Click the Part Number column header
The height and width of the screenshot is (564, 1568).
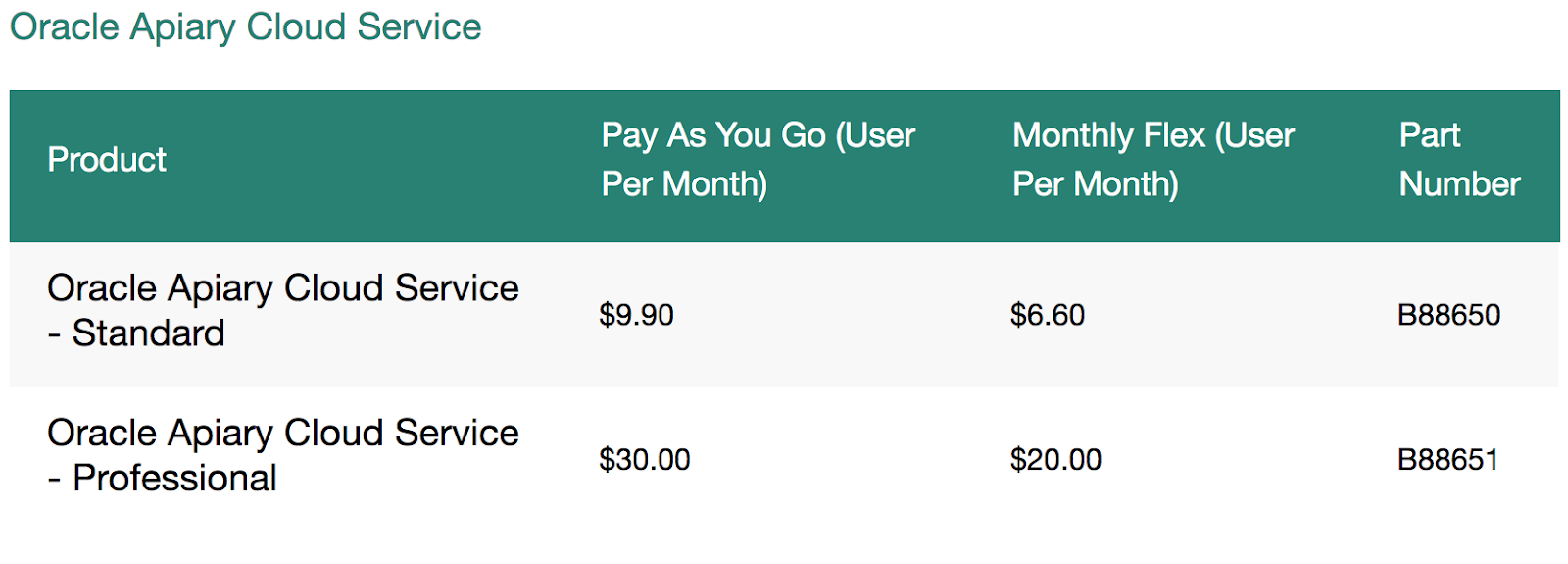[1459, 159]
